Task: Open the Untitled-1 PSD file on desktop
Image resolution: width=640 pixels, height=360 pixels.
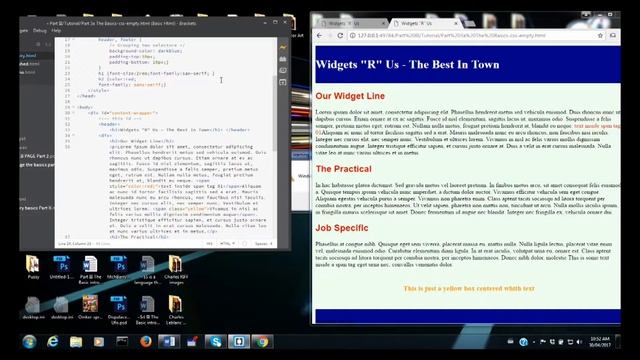Action: pos(62,267)
